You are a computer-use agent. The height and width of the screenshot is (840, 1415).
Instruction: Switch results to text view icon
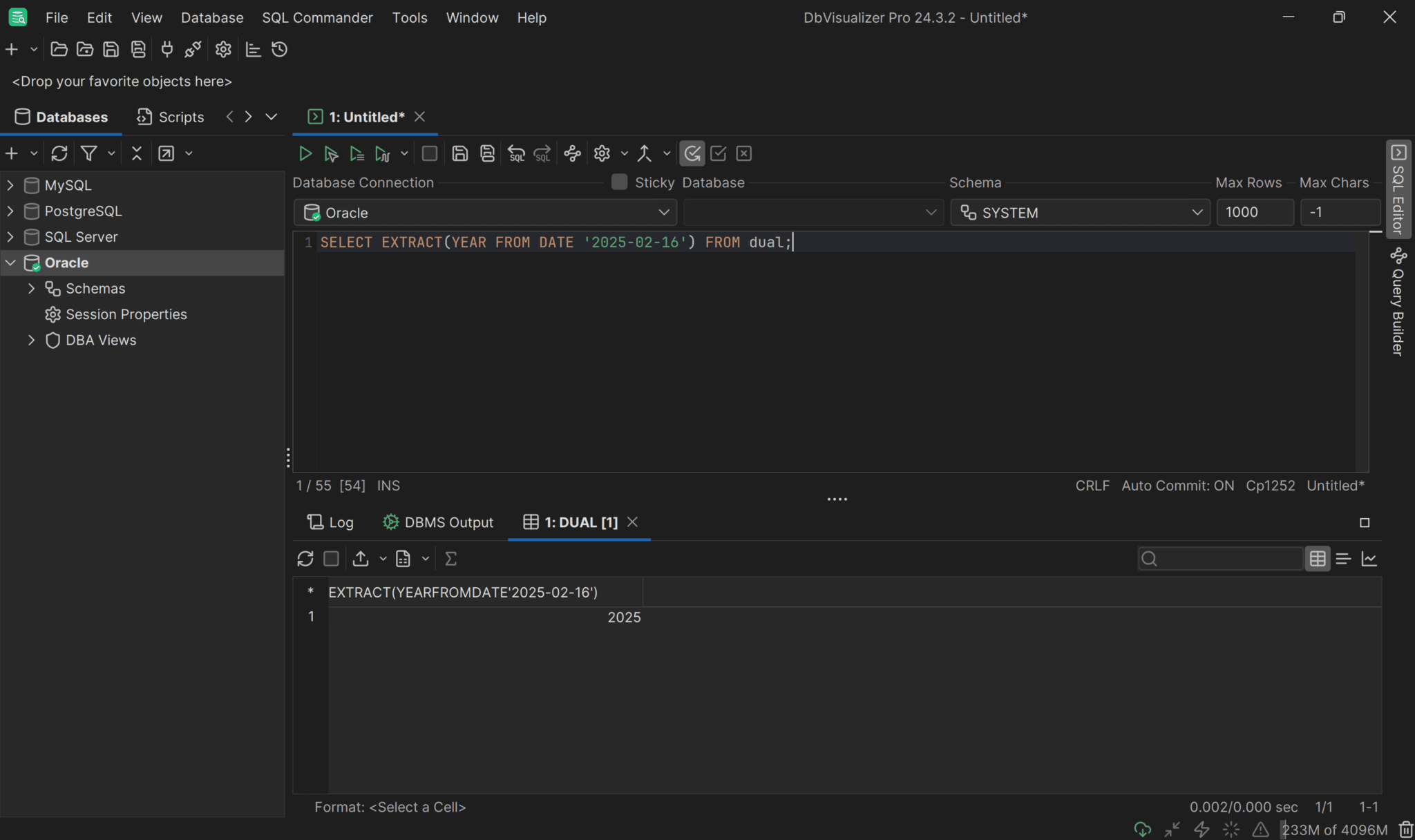(1343, 559)
